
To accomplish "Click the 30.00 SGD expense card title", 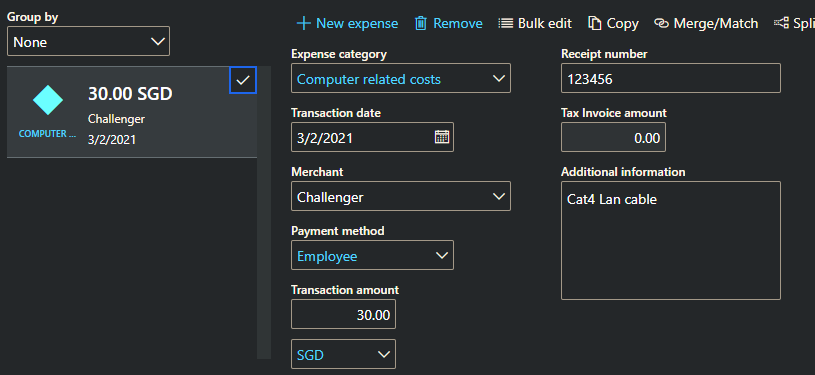I will 130,94.
